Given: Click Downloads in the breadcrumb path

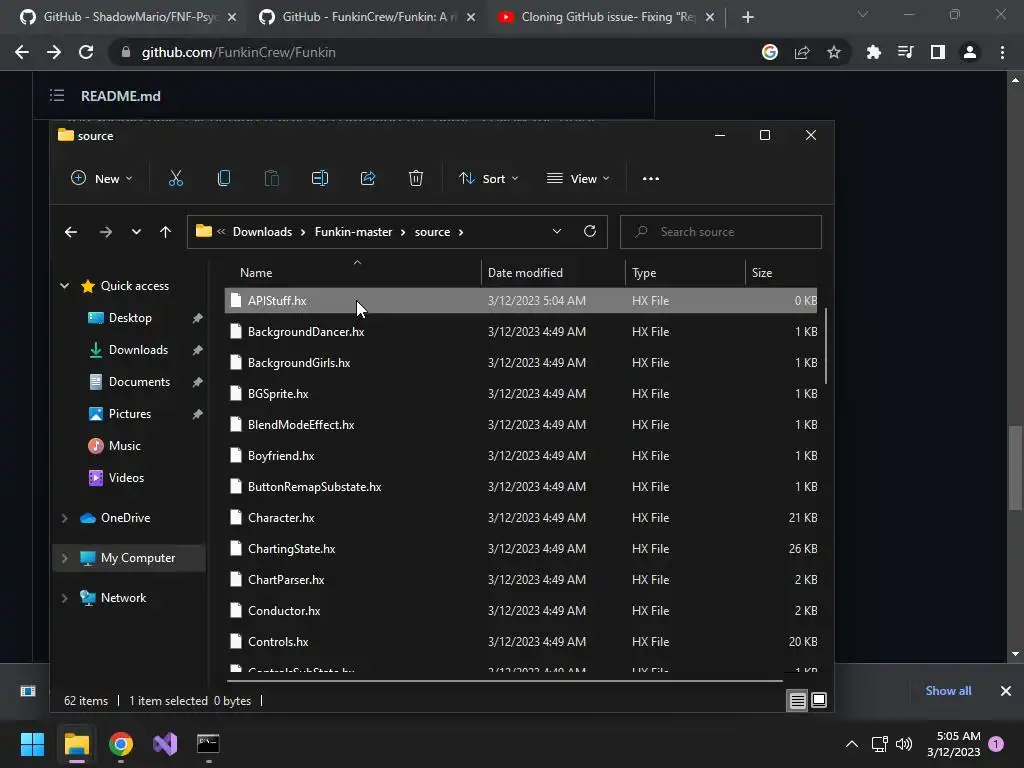Looking at the screenshot, I should coord(263,232).
